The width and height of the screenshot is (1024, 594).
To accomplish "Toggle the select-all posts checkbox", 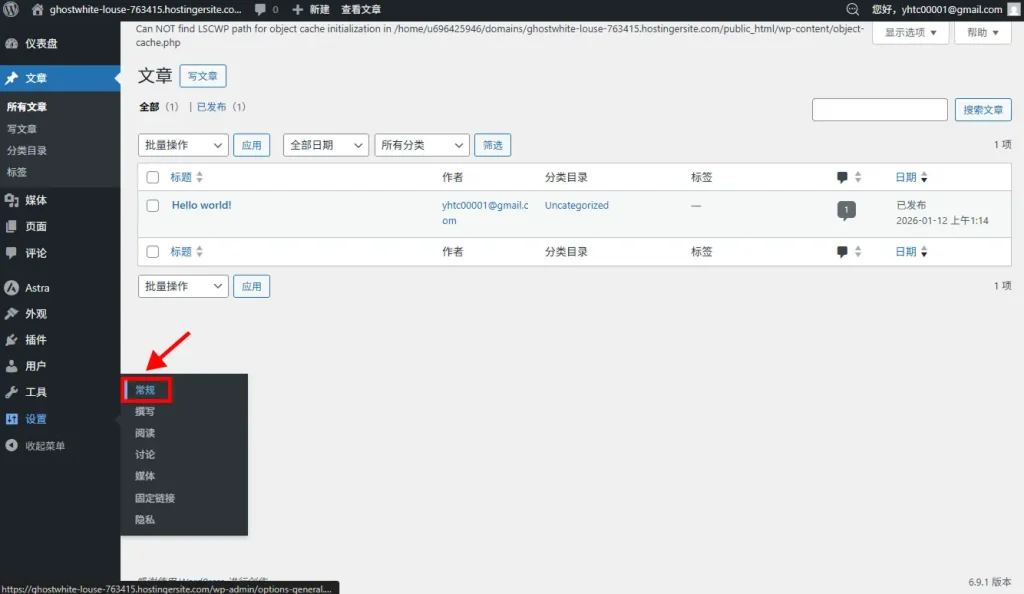I will click(152, 177).
